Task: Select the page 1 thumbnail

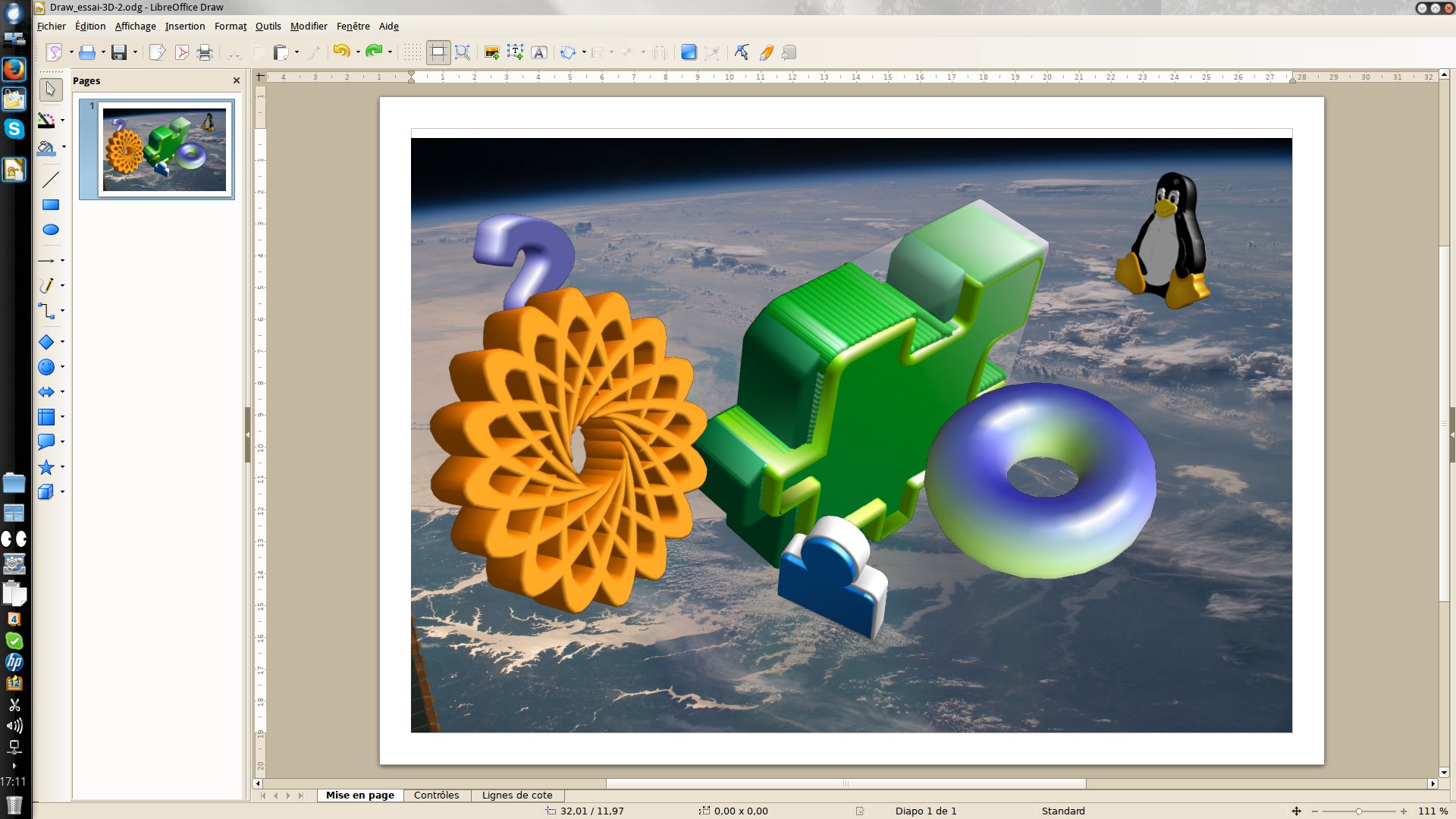Action: tap(164, 149)
